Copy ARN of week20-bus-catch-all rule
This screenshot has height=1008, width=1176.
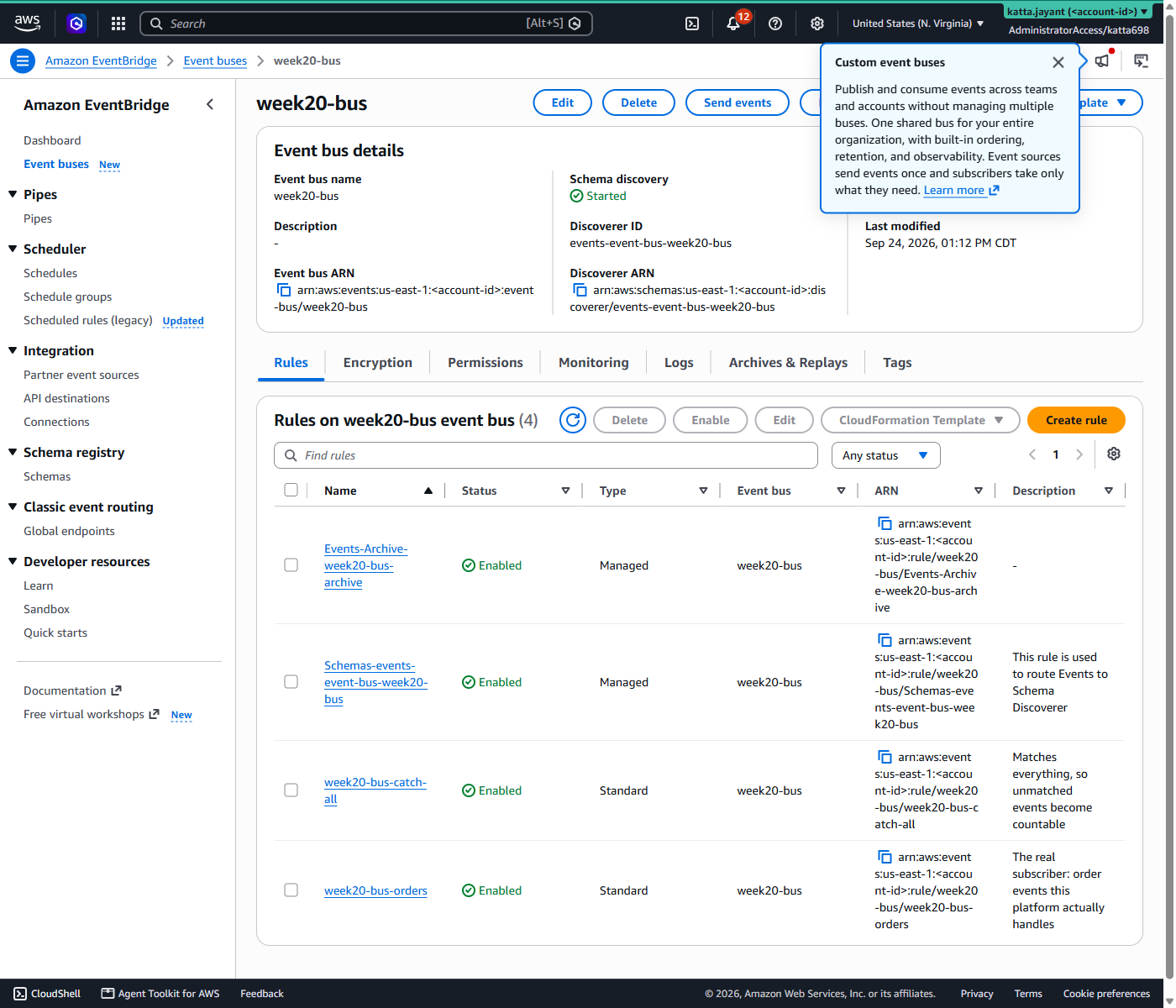(885, 757)
